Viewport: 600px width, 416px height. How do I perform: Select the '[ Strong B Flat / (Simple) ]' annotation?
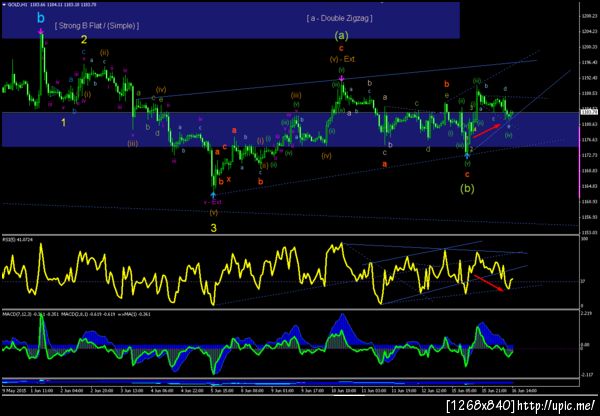point(97,26)
